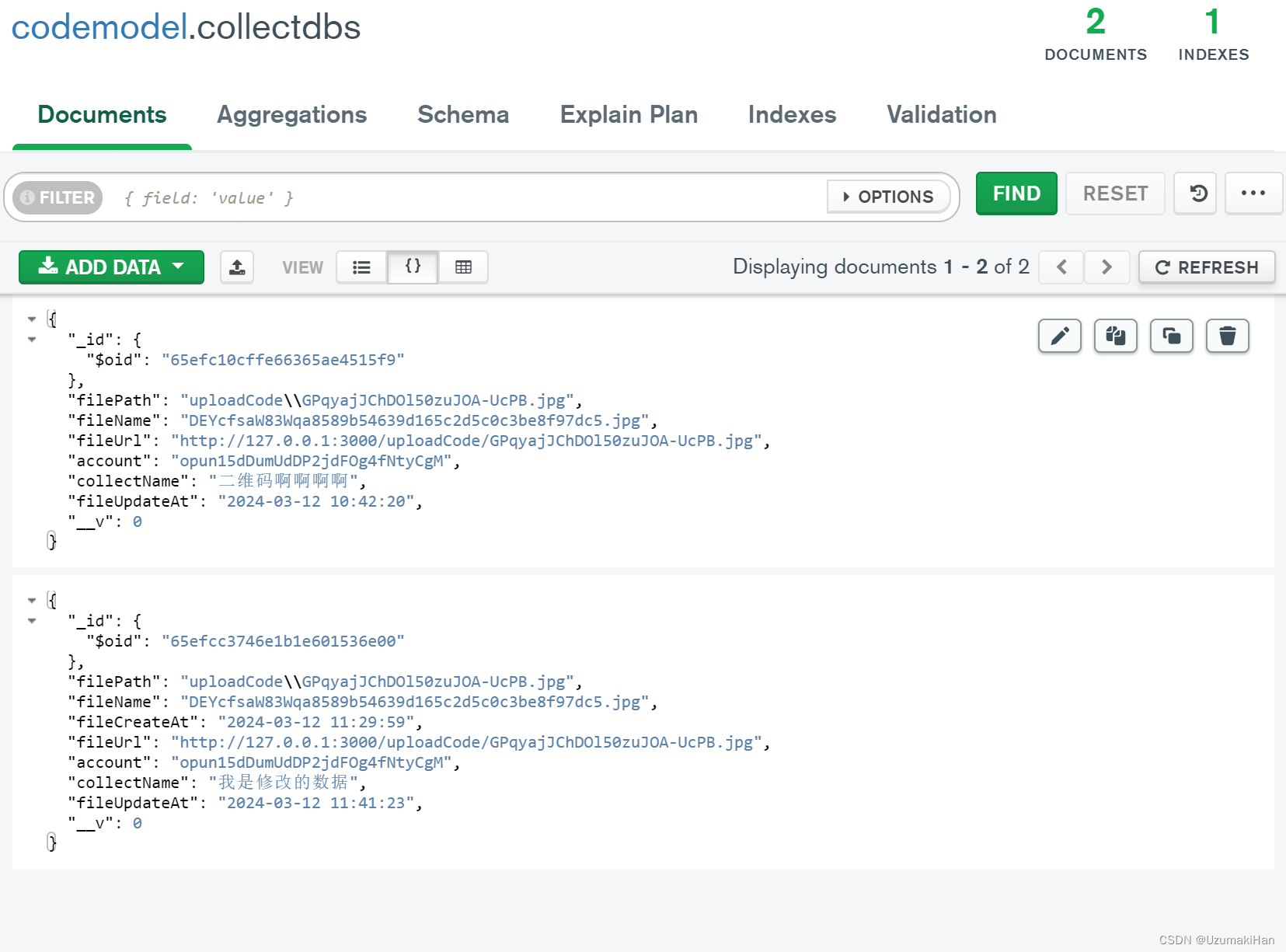Switch to the Indexes tab
1286x952 pixels.
(792, 115)
